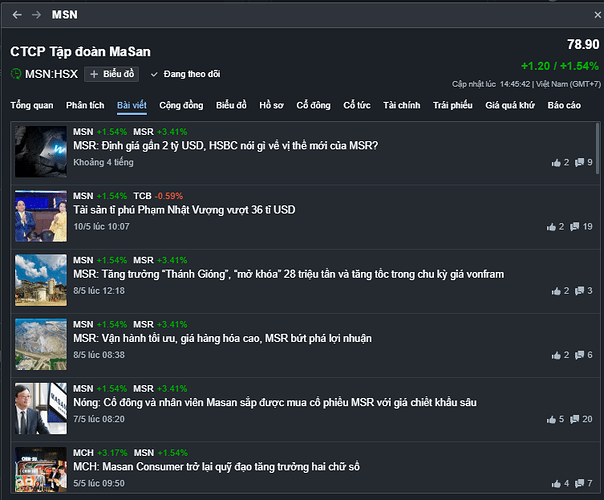Open the Hồ sơ tab

pyautogui.click(x=271, y=105)
